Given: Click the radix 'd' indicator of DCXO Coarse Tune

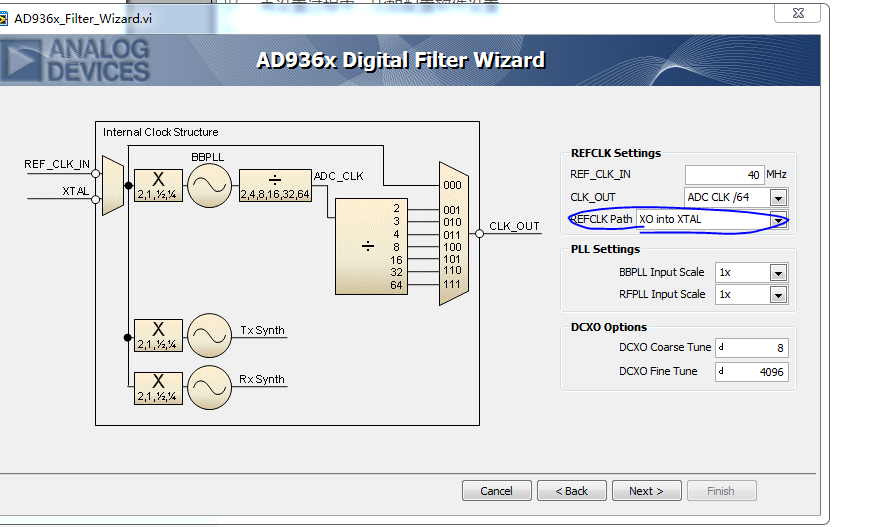Looking at the screenshot, I should (x=721, y=347).
